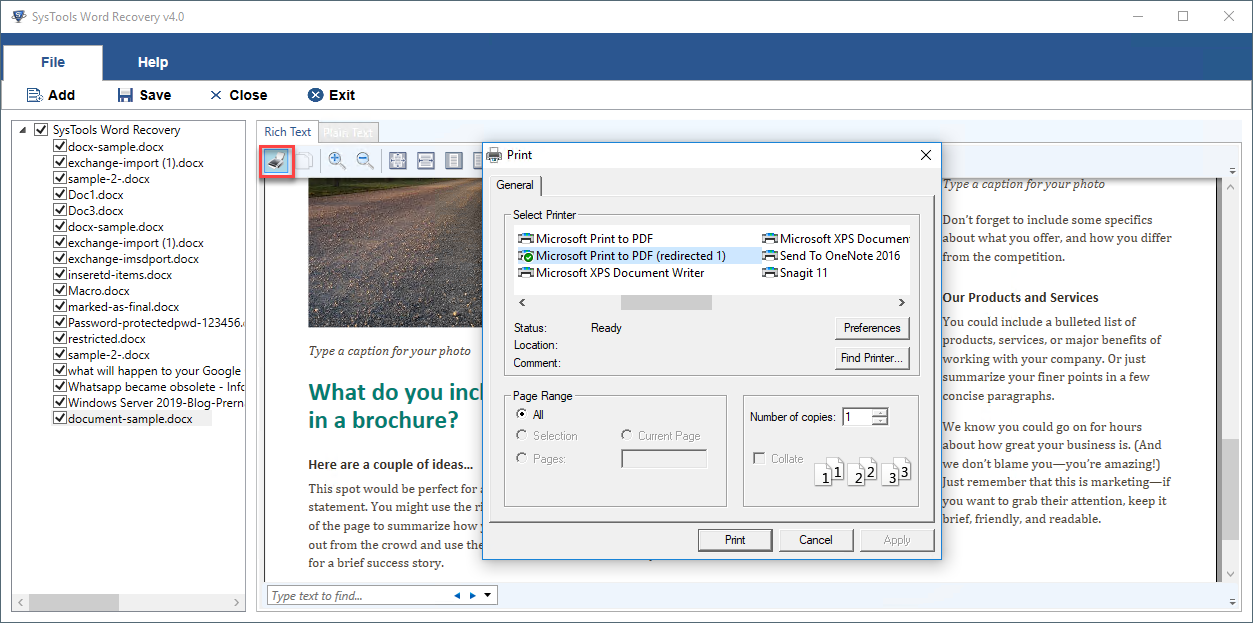Image resolution: width=1253 pixels, height=623 pixels.
Task: Toggle the Macro.docx checkbox
Action: tap(60, 291)
